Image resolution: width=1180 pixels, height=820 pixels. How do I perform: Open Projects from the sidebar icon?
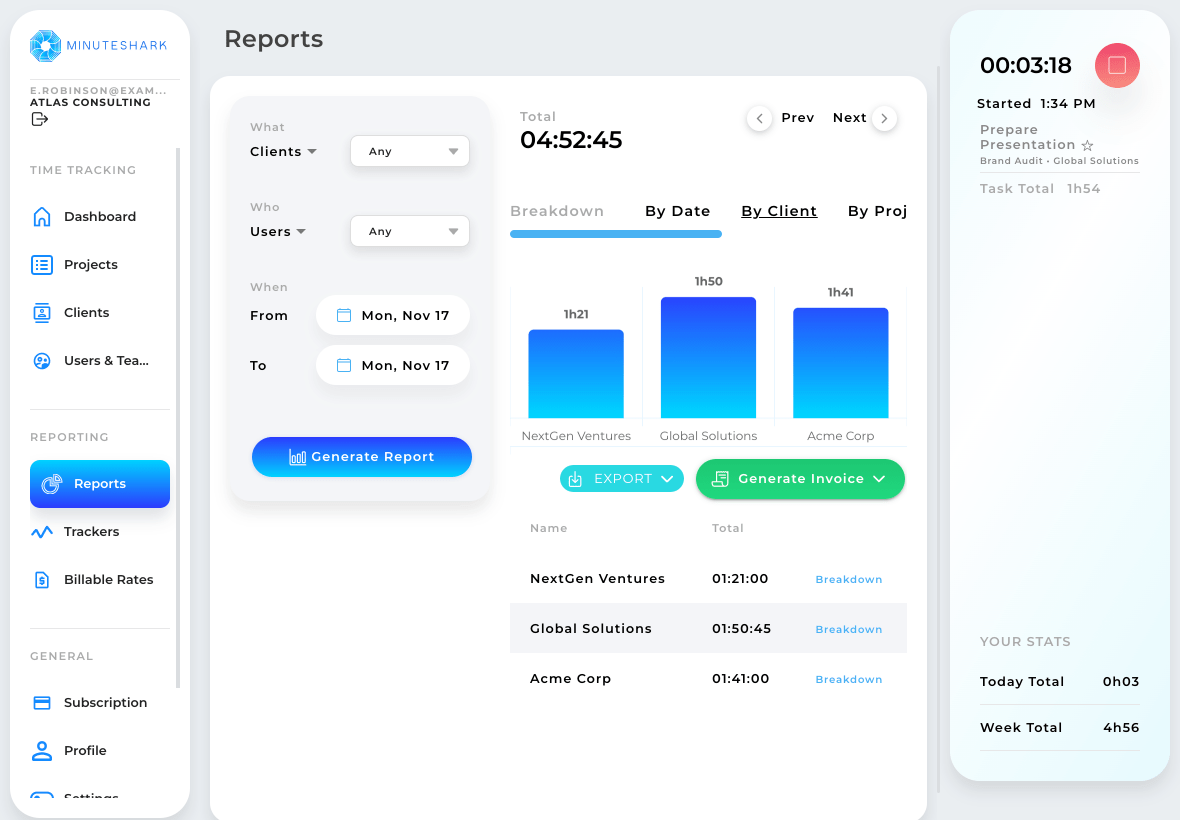click(x=40, y=264)
